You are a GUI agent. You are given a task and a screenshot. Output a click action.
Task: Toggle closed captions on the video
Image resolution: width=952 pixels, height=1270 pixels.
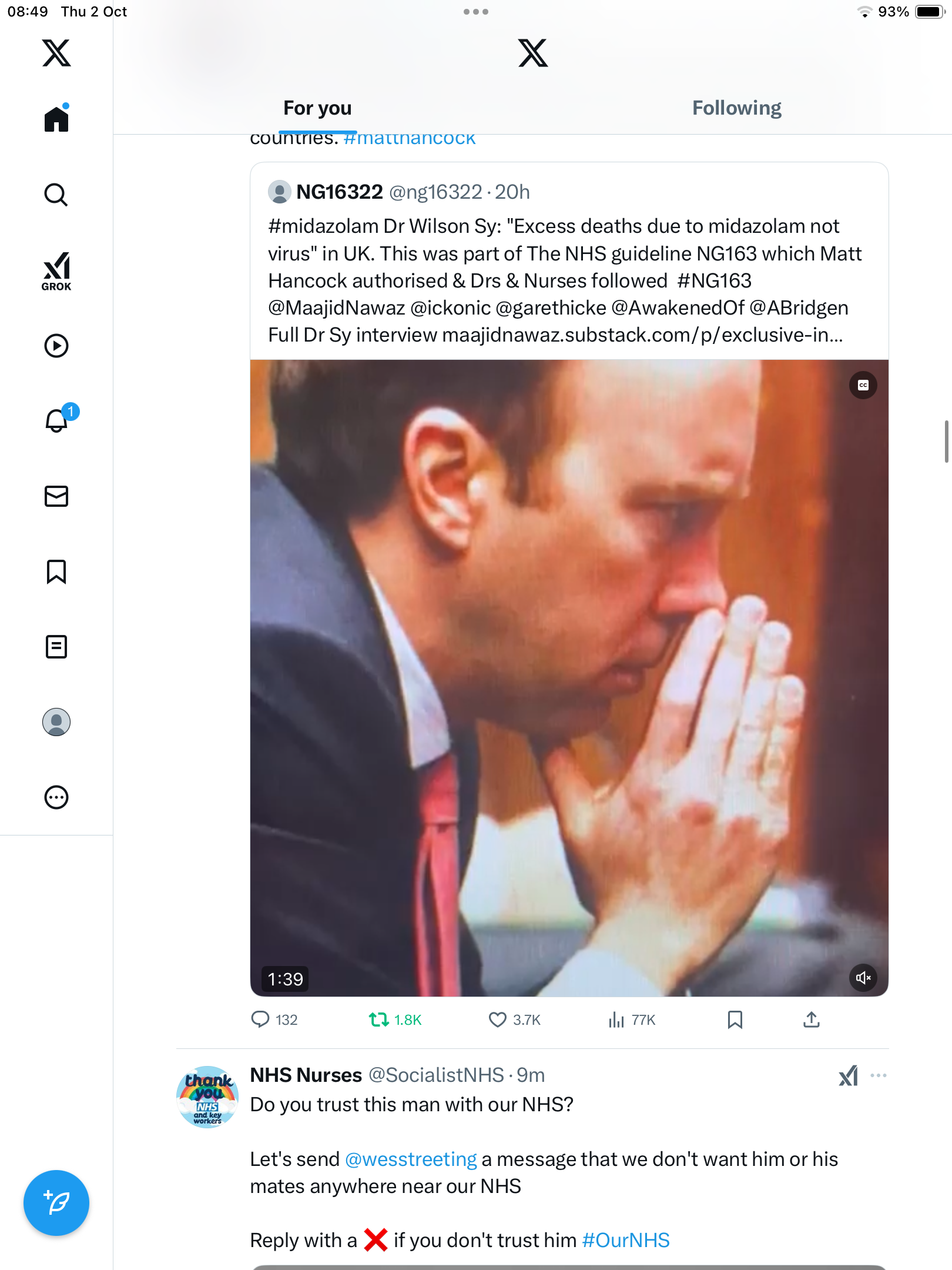(863, 385)
